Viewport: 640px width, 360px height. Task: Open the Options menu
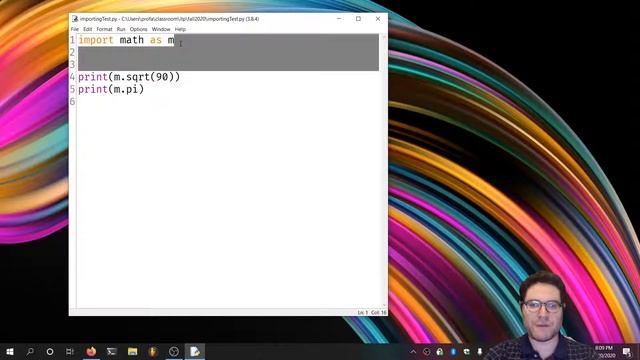[138, 29]
